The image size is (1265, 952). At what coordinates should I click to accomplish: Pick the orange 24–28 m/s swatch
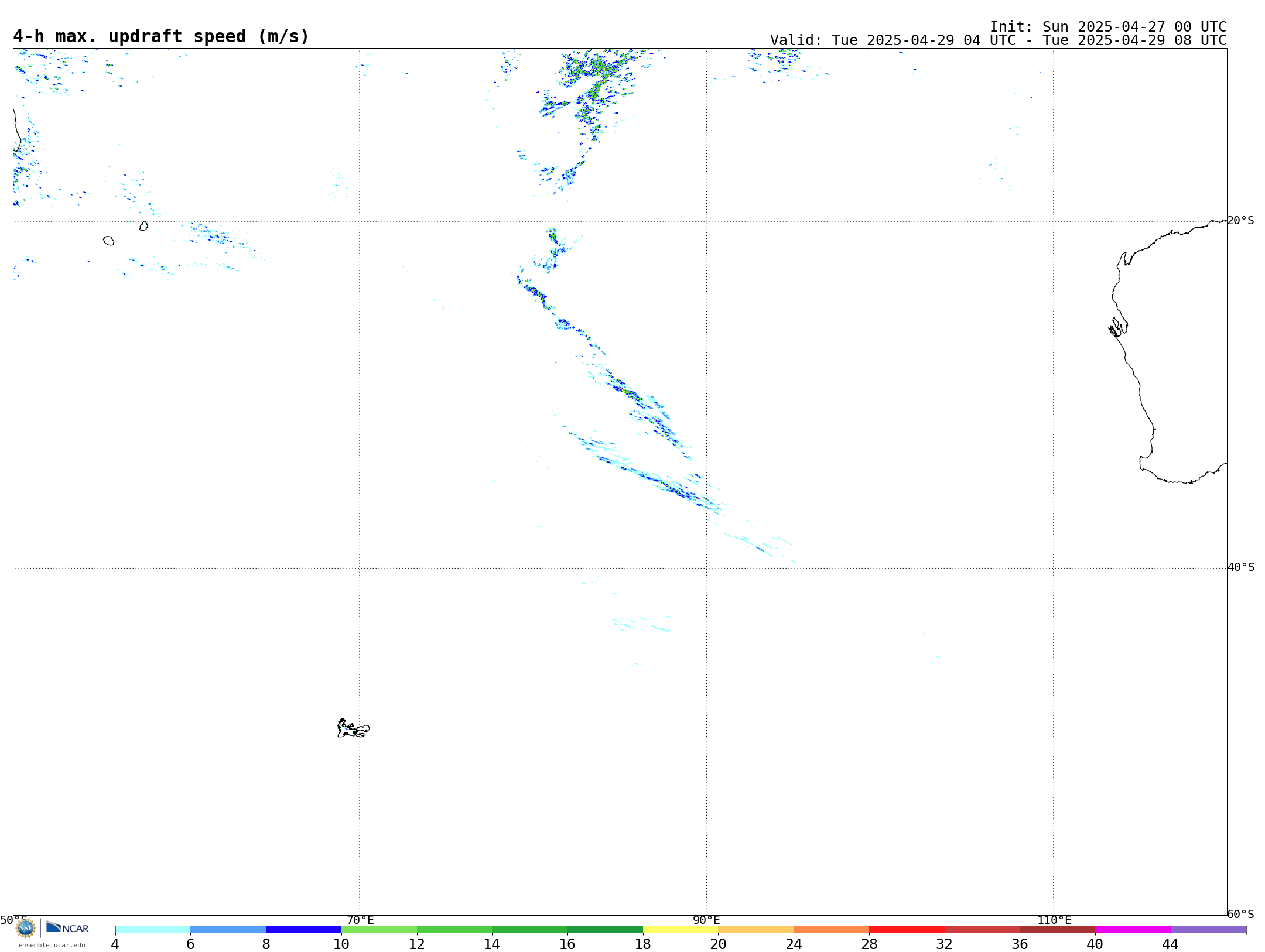pyautogui.click(x=832, y=930)
